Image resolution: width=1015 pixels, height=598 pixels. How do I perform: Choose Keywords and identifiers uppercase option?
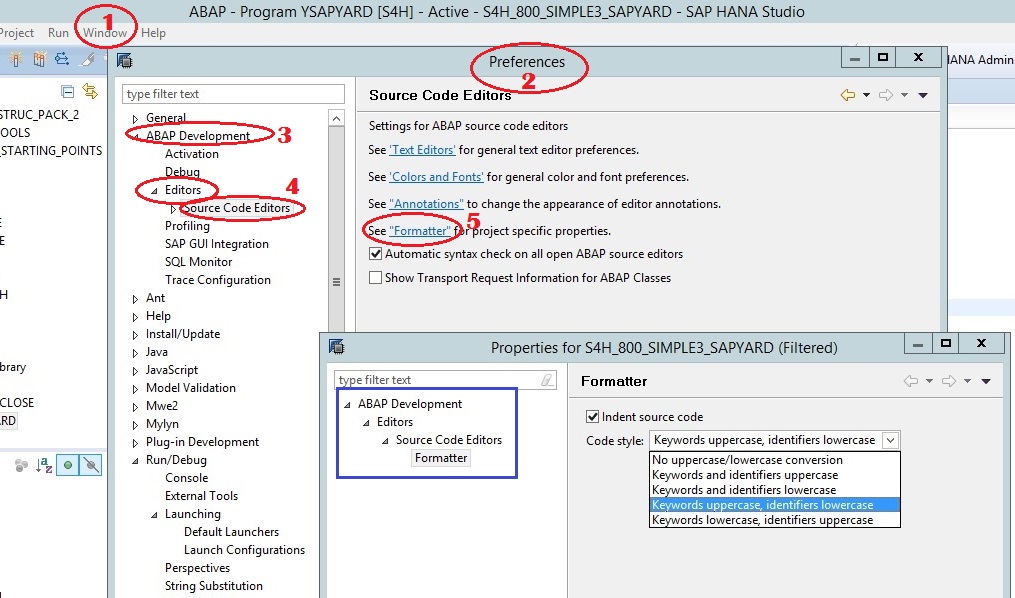(x=775, y=475)
